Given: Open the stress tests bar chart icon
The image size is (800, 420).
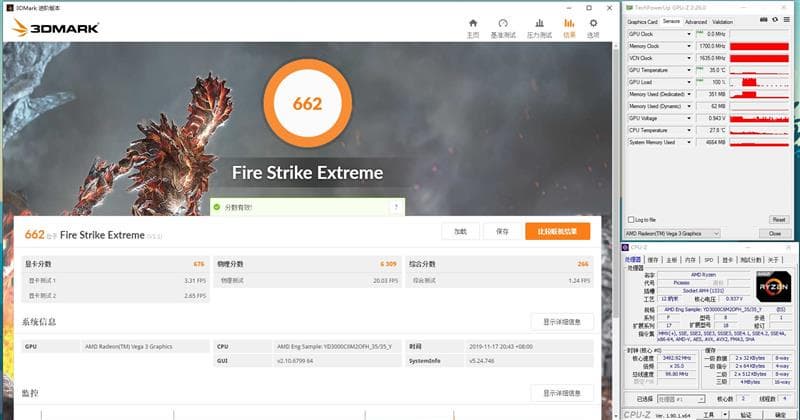Looking at the screenshot, I should point(539,23).
